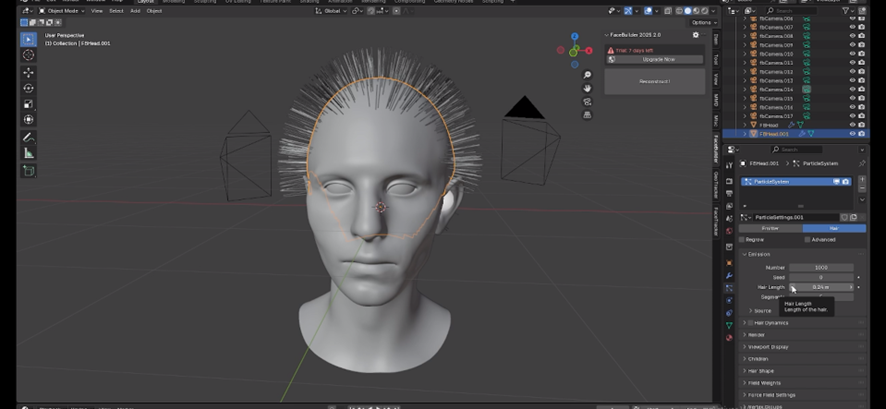This screenshot has height=409, width=886.
Task: Click the Hair Length value slider
Action: coord(821,287)
